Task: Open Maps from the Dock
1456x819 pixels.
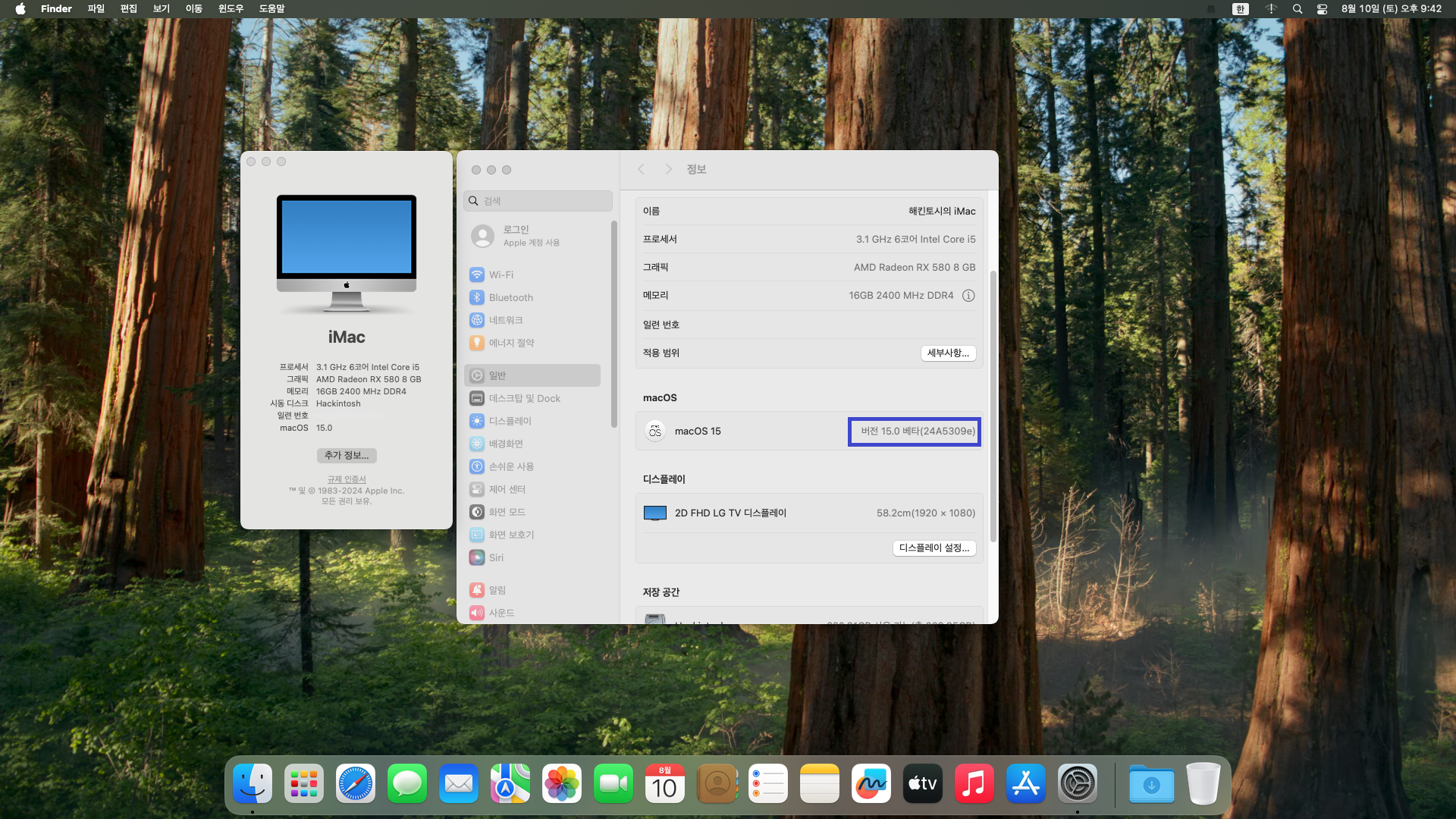Action: 510,784
